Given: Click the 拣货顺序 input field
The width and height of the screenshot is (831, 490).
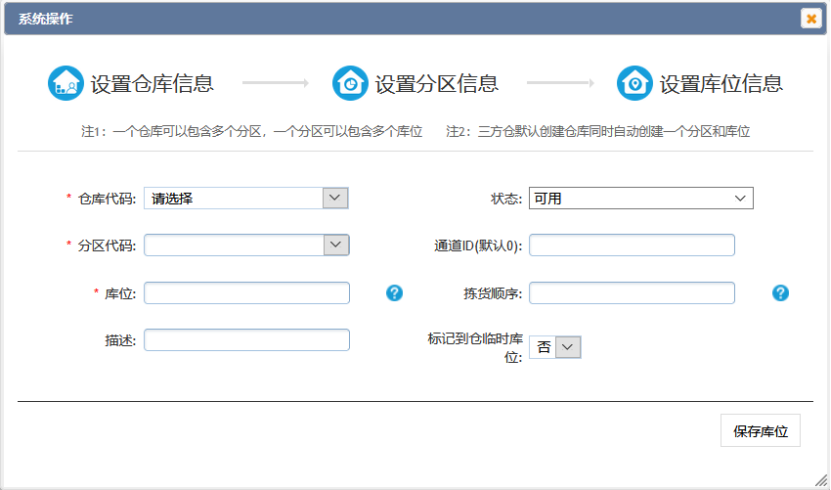Looking at the screenshot, I should click(632, 293).
